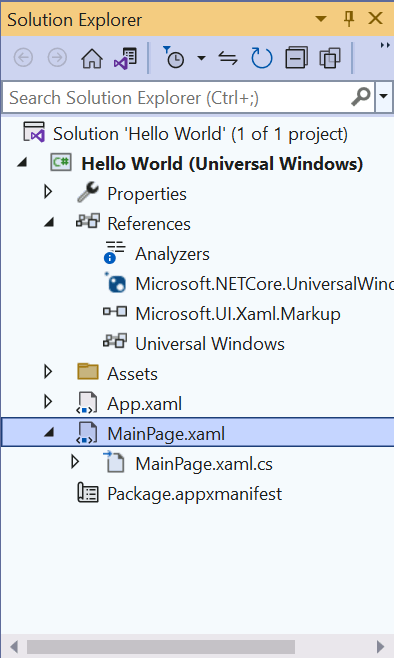394x658 pixels.
Task: Click the Visual Studio solution icon
Action: [34, 132]
